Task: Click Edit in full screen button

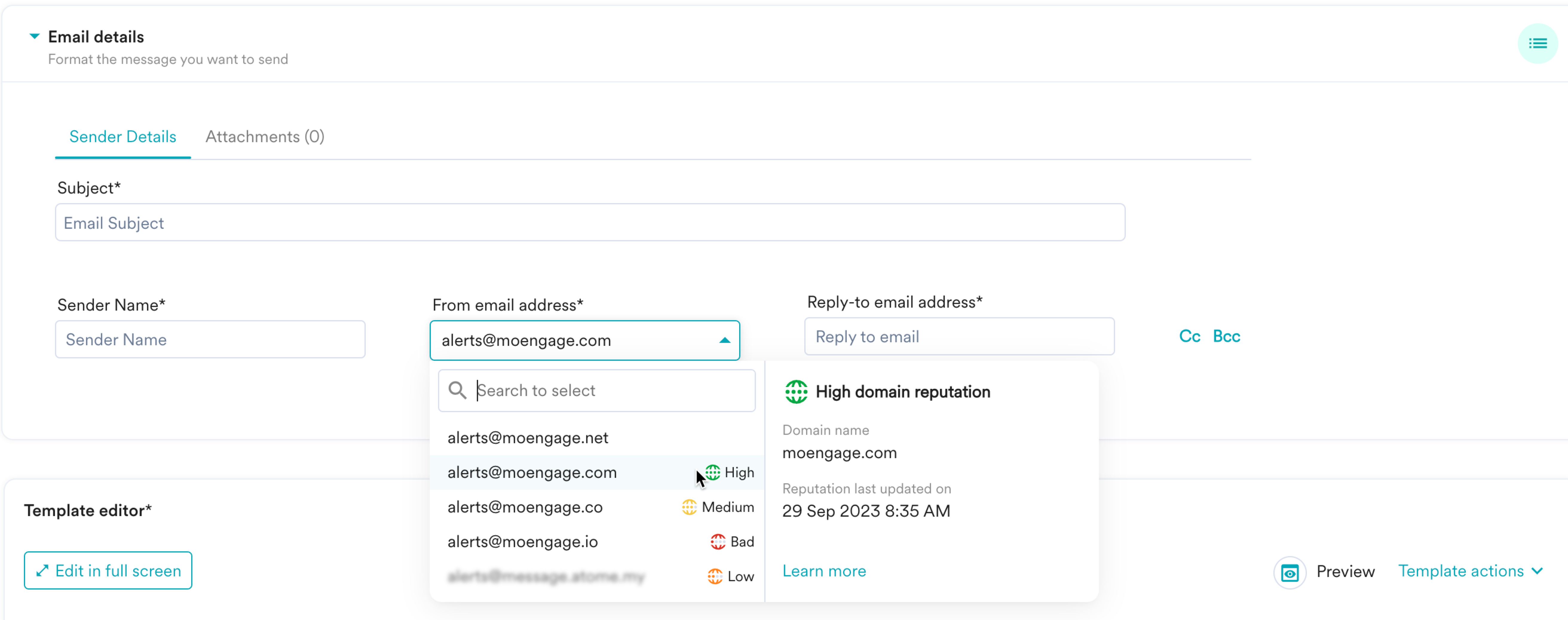Action: [x=108, y=570]
